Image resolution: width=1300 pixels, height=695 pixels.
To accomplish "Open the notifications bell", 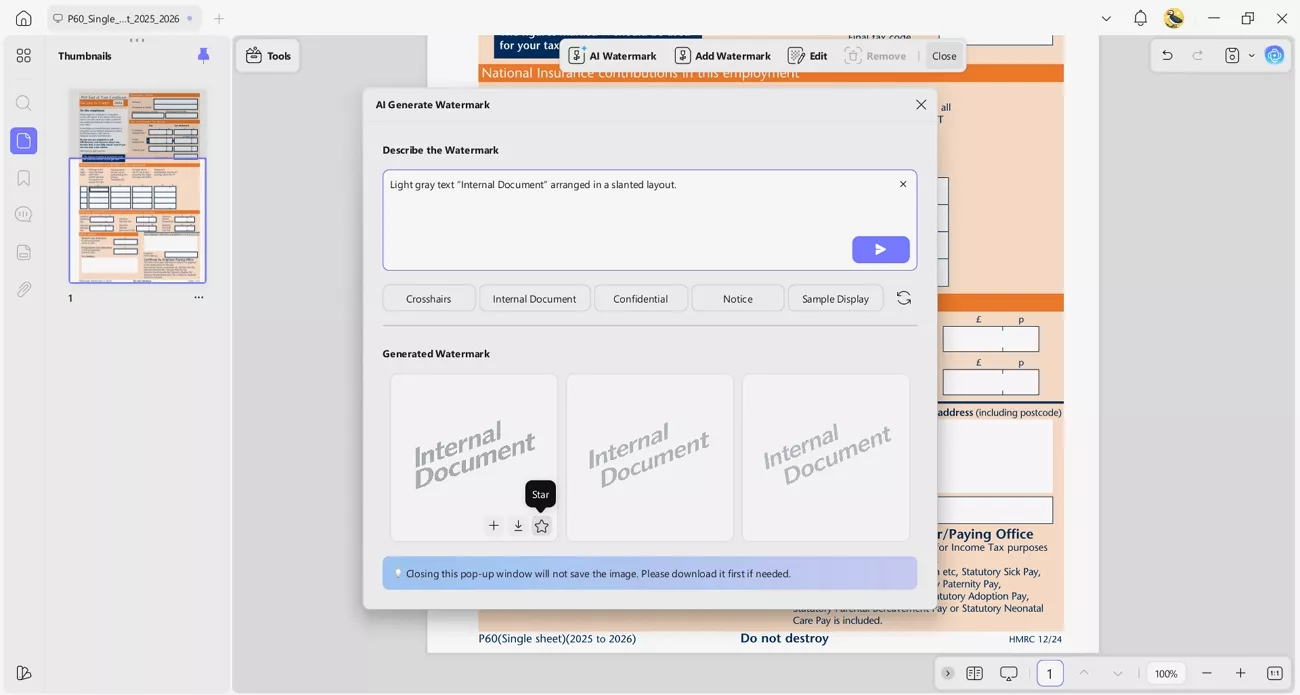I will pyautogui.click(x=1140, y=18).
